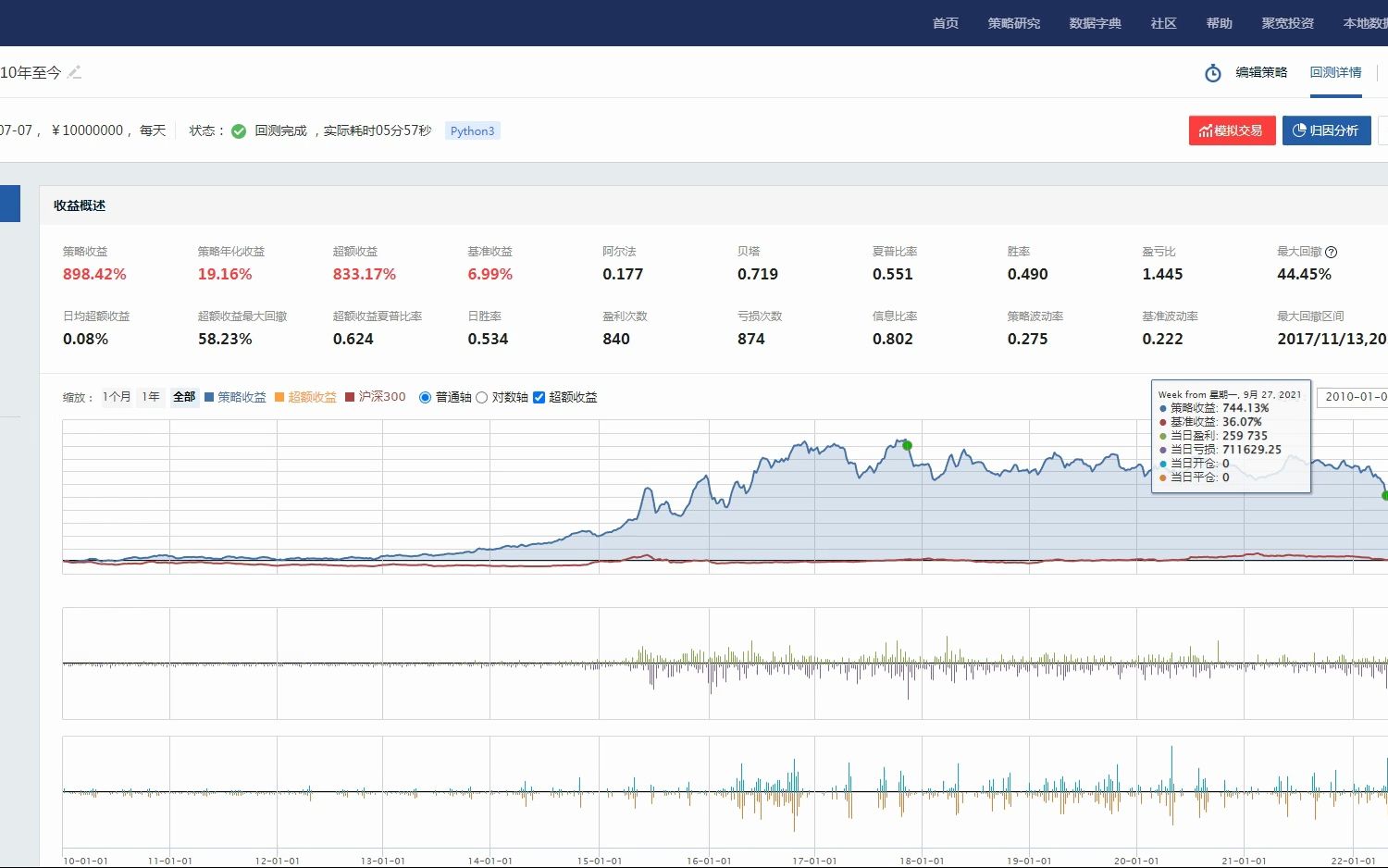
Task: Select the 普通轴 radio button
Action: 425,397
